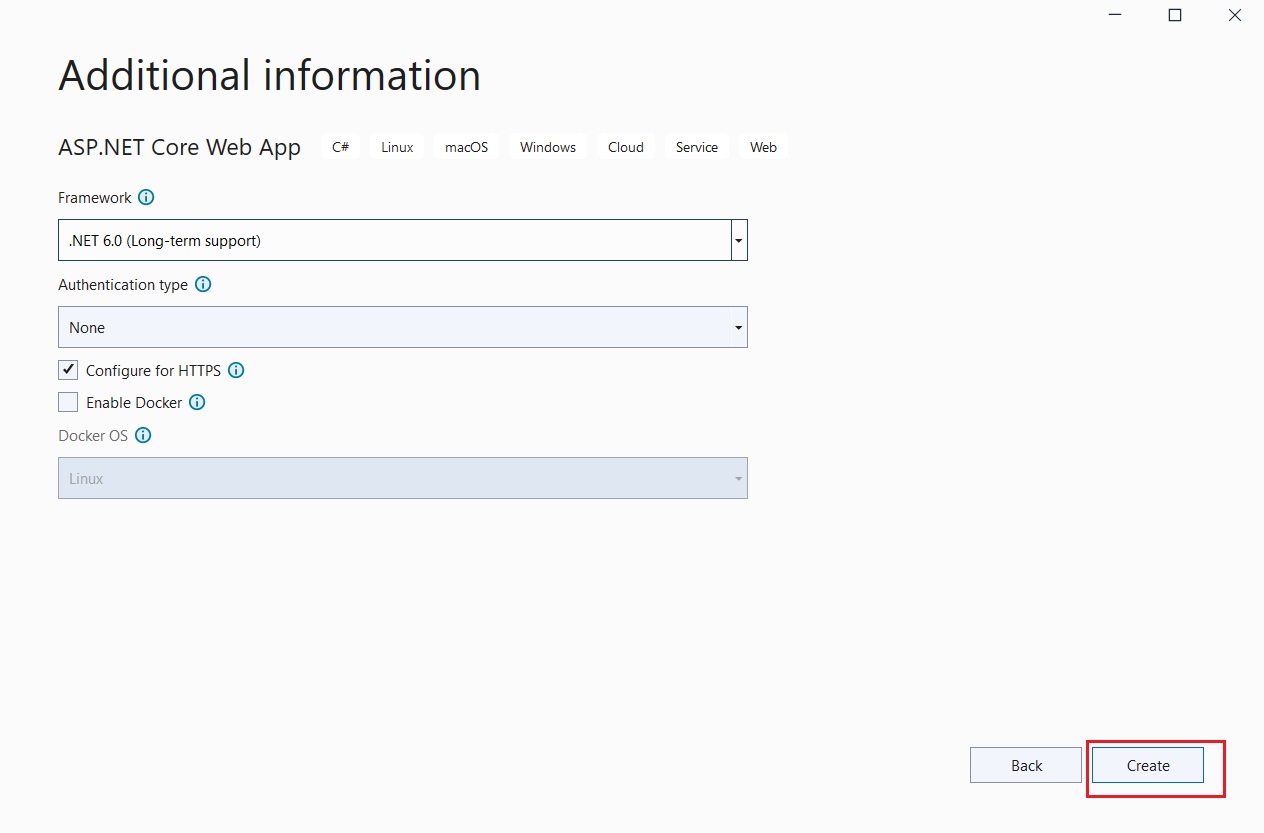
Task: Open the Docker OS dropdown showing Linux
Action: 403,478
